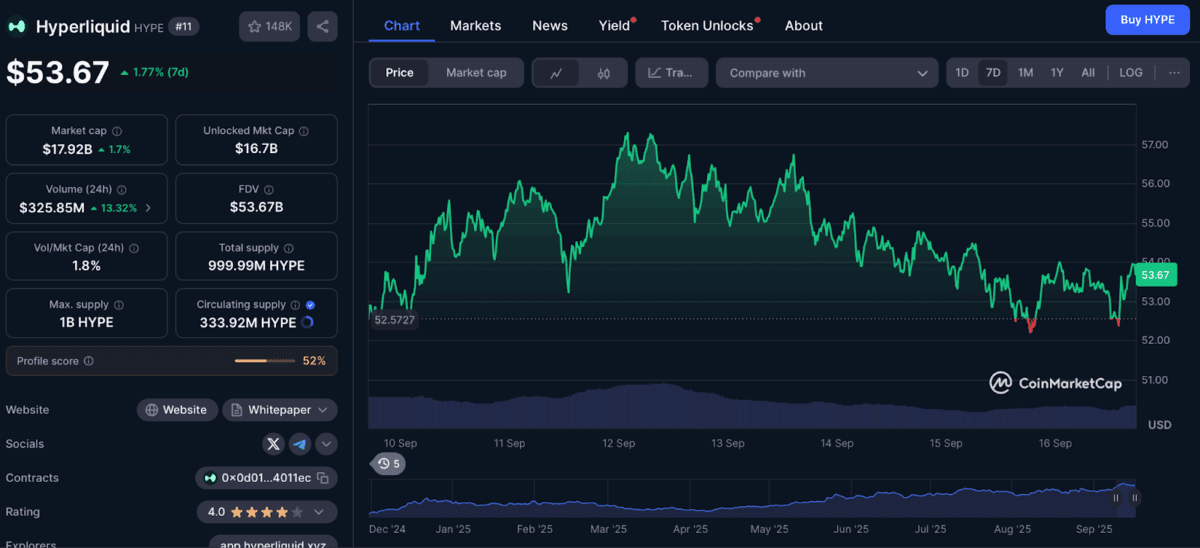
Task: Click the share icon next to watchlist
Action: [x=322, y=26]
